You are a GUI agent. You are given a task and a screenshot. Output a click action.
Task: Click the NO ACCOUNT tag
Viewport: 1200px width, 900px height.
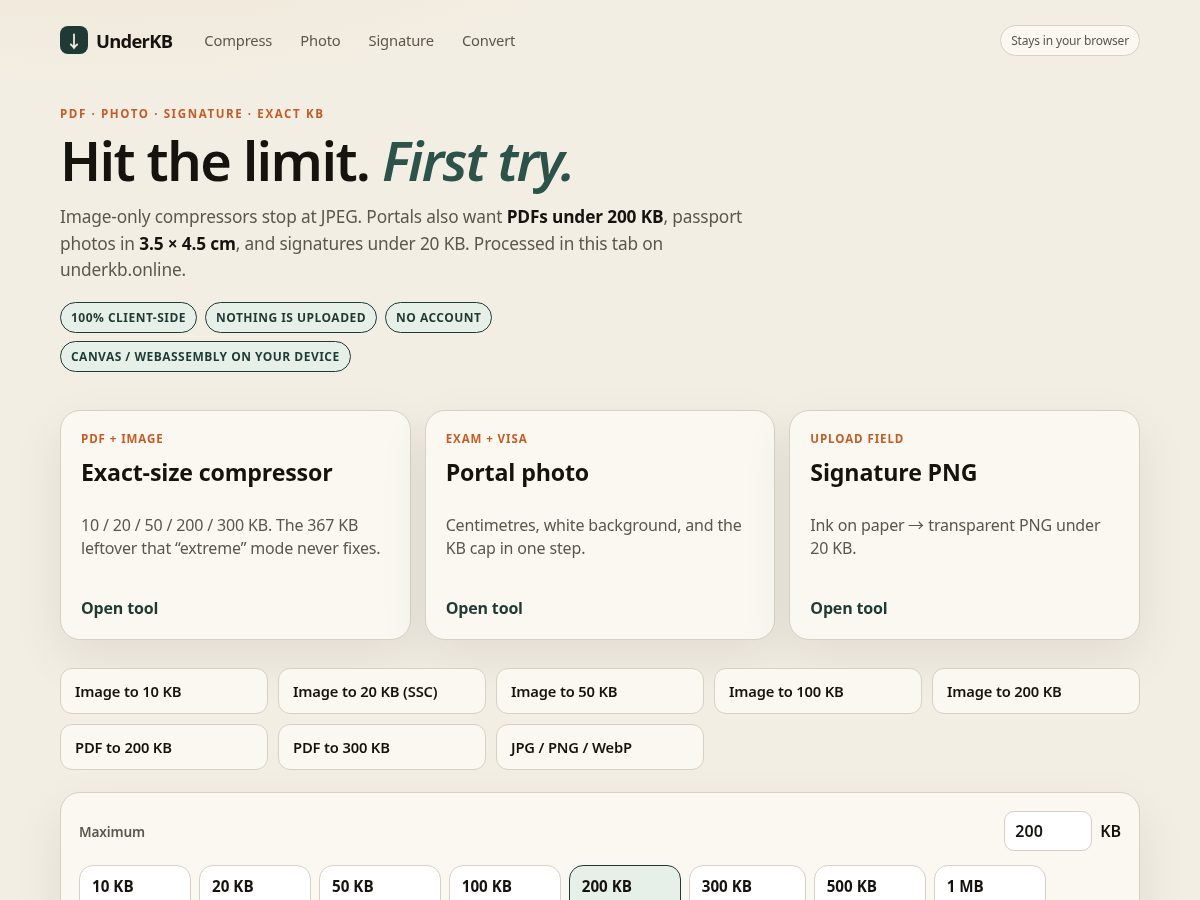pyautogui.click(x=438, y=317)
